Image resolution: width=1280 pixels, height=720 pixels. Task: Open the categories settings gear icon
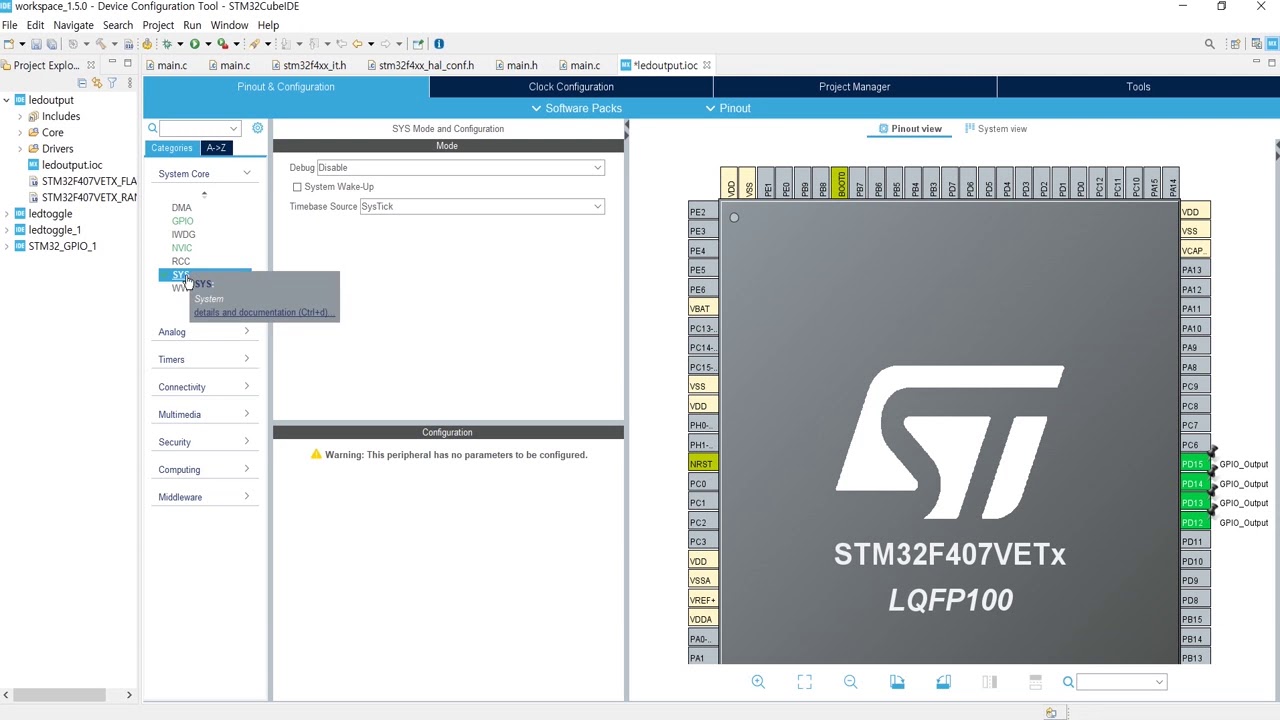257,128
